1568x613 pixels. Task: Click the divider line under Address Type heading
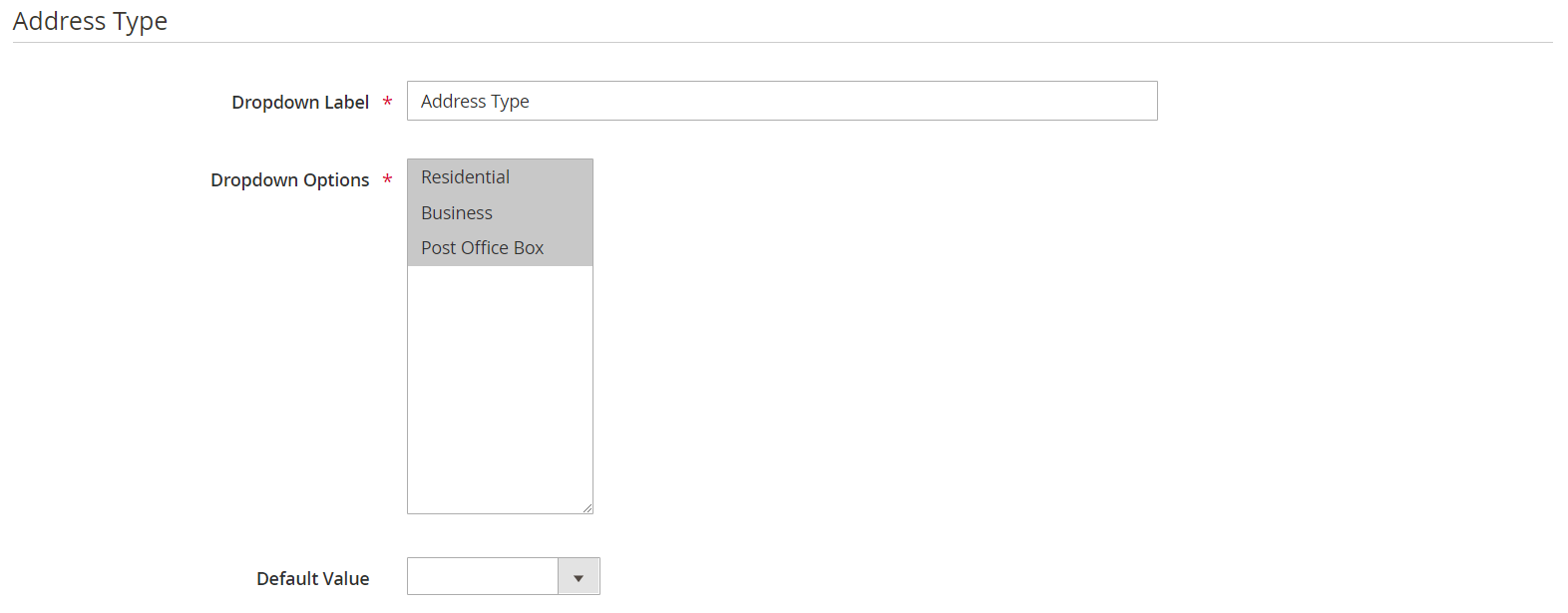(x=782, y=42)
